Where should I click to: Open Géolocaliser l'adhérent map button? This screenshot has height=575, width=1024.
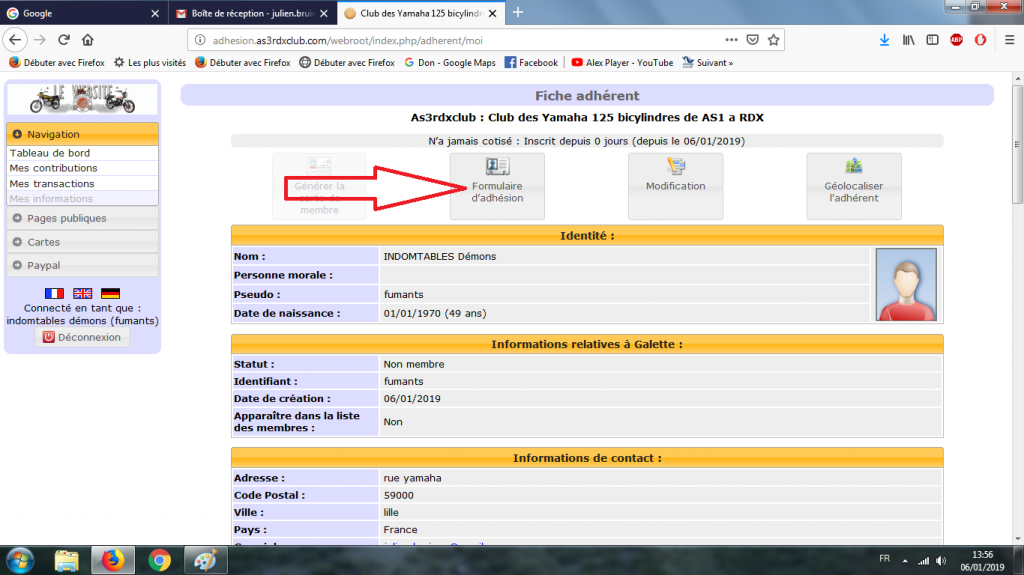[x=853, y=185]
